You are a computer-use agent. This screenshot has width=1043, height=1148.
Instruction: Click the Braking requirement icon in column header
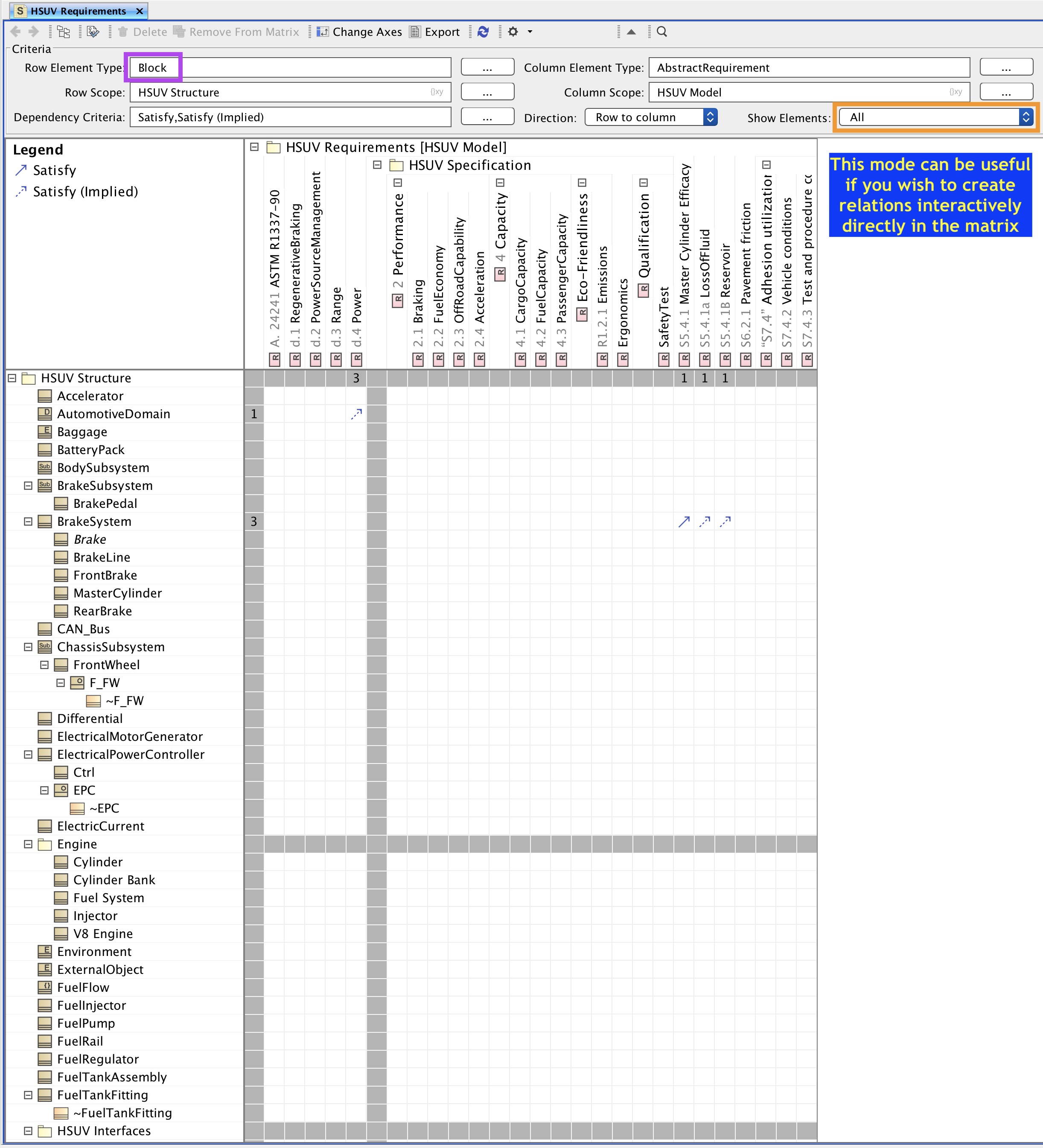click(x=419, y=359)
